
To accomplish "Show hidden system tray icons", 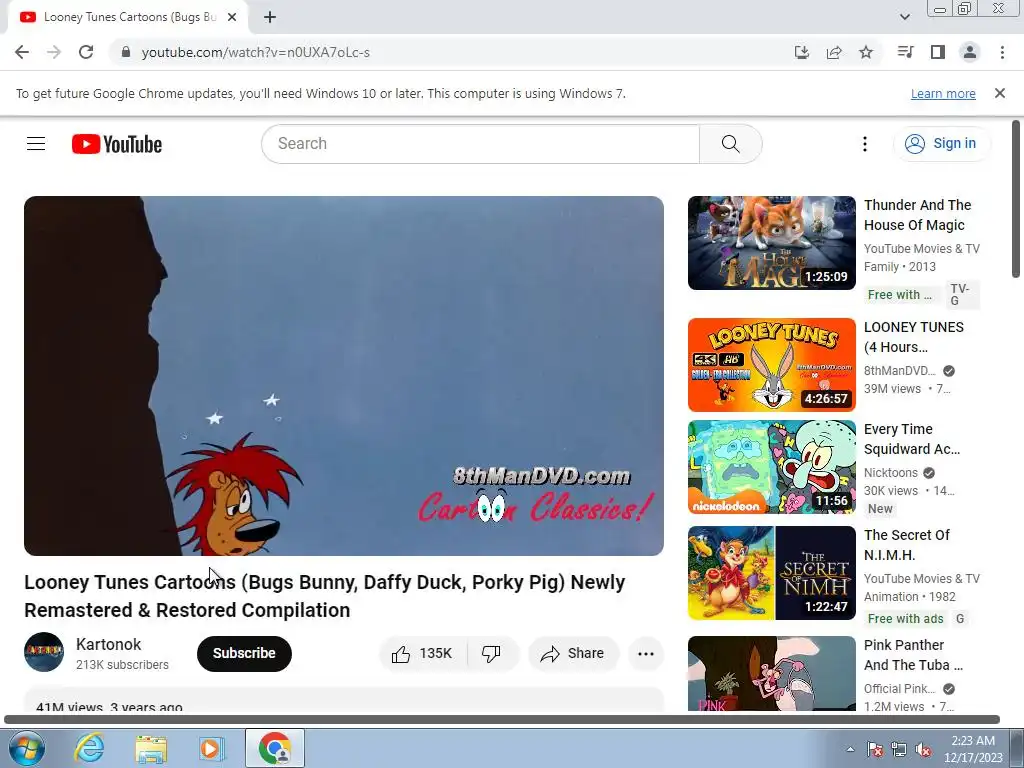I will click(x=850, y=750).
